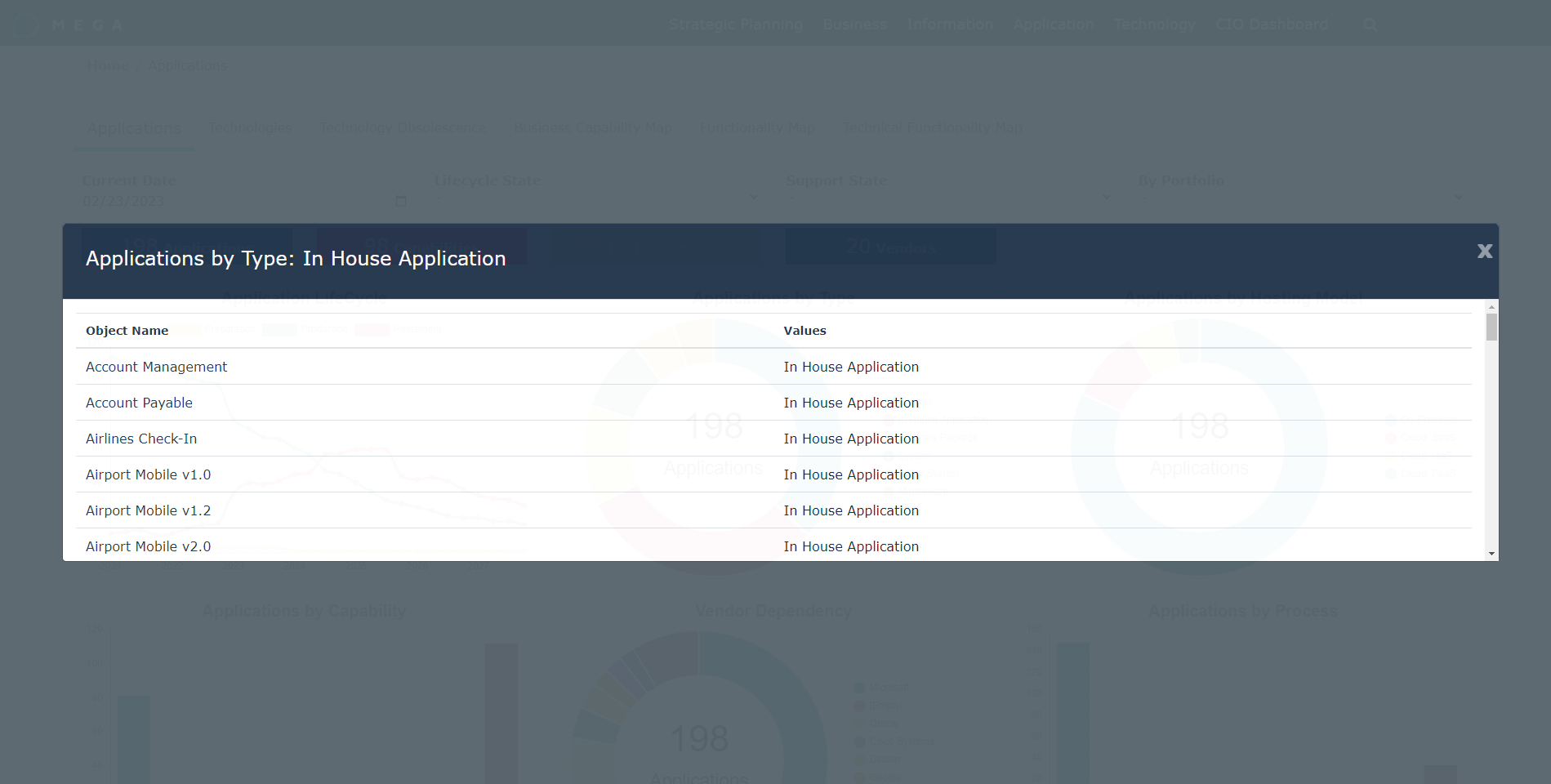The width and height of the screenshot is (1551, 784).
Task: Open the Account Management application
Action: click(156, 367)
